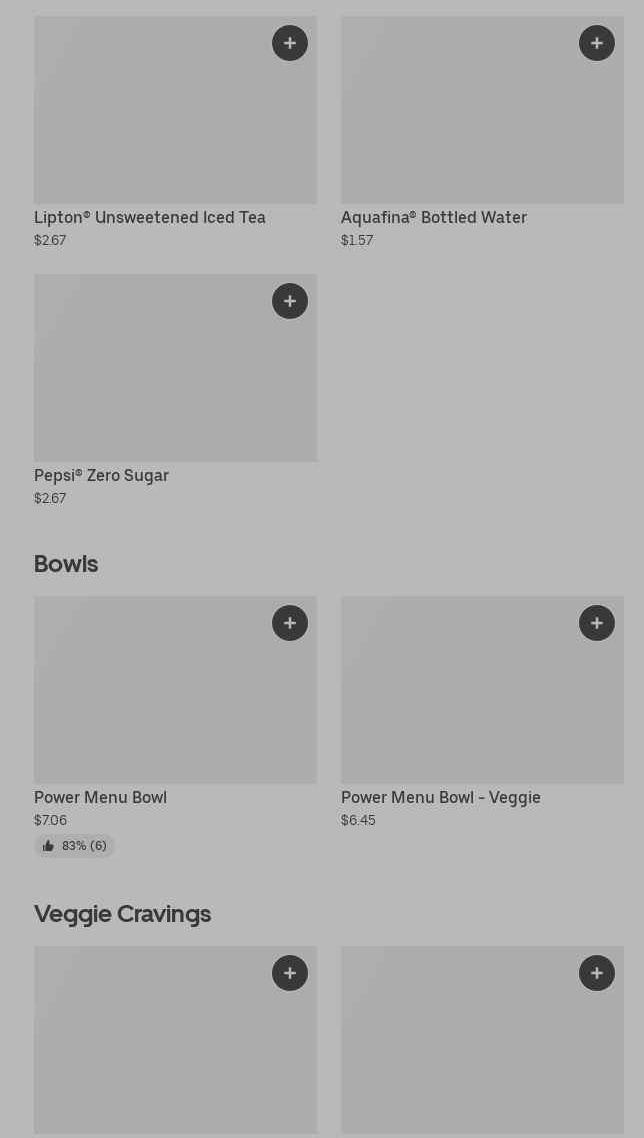Image resolution: width=644 pixels, height=1138 pixels.
Task: Open the Power Menu Bowl image
Action: pos(150,700)
